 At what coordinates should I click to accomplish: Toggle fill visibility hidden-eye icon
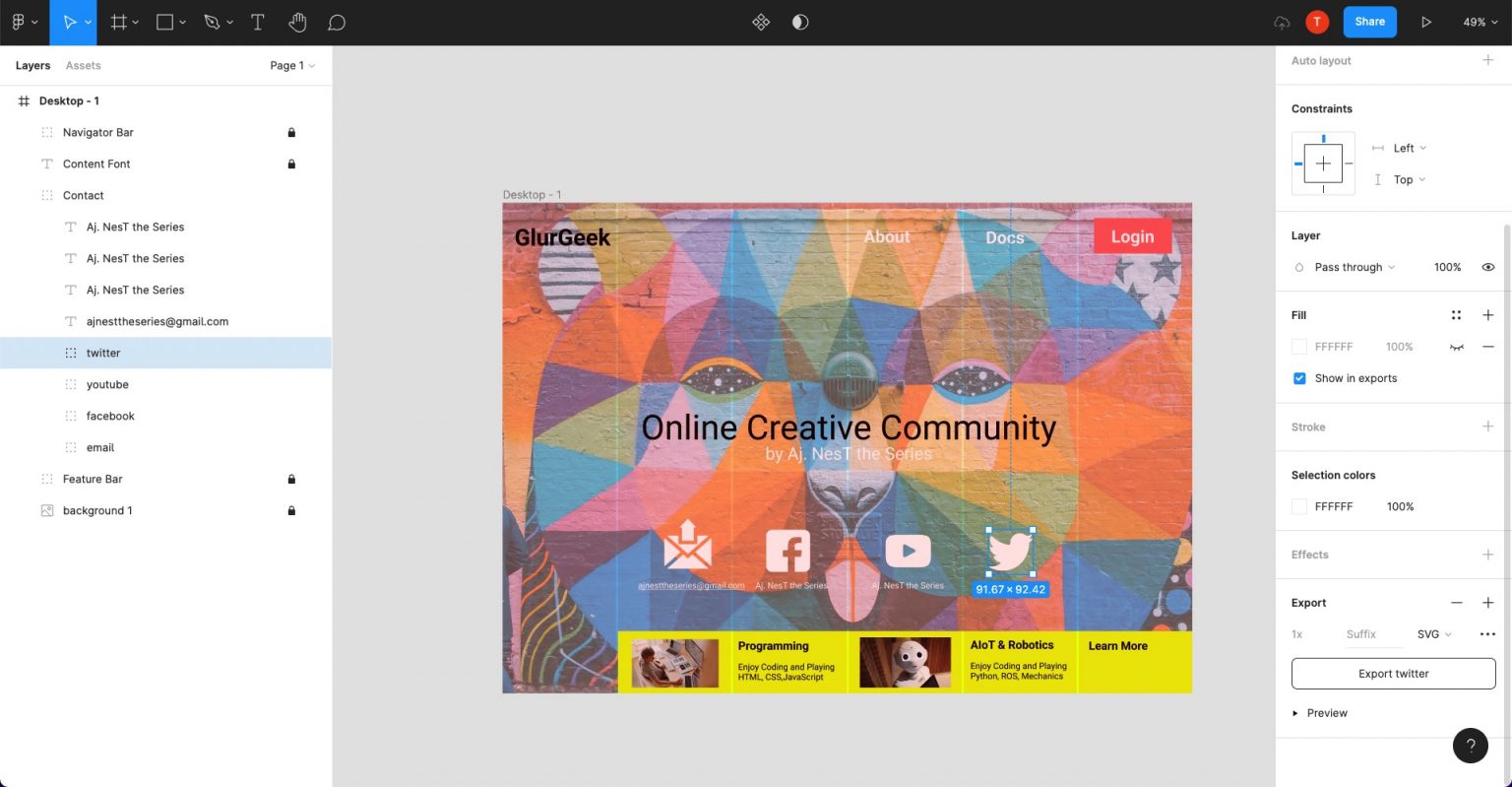click(x=1456, y=347)
